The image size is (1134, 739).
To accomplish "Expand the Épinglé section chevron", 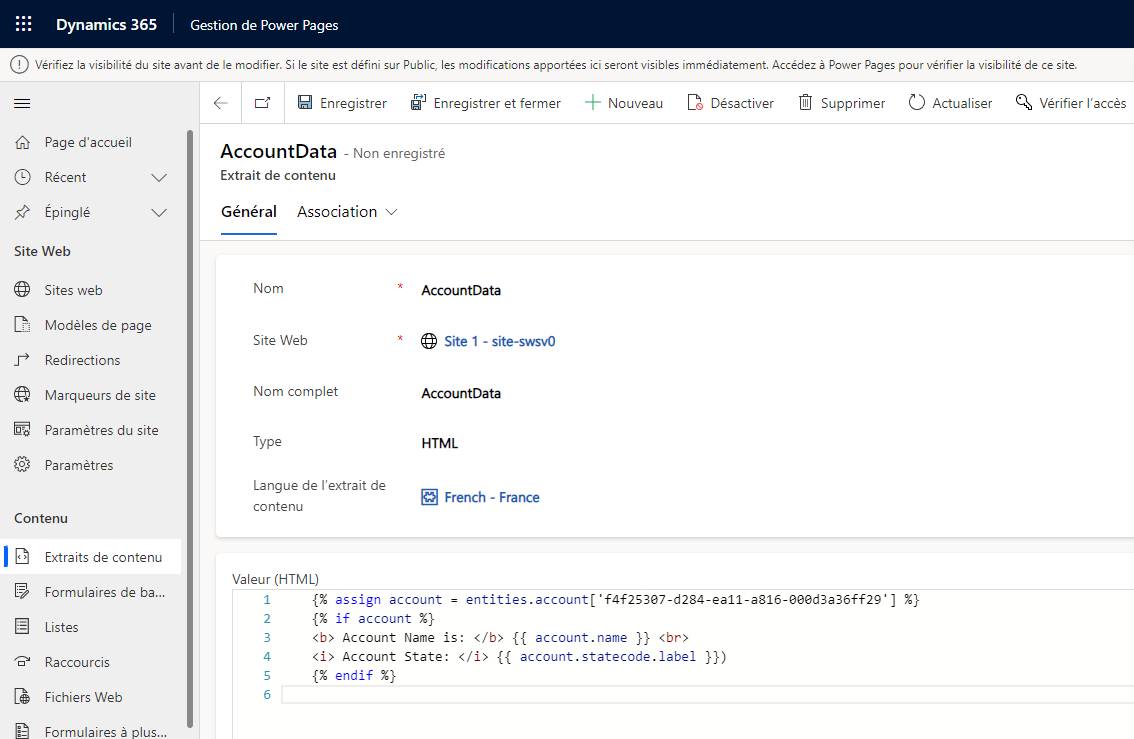I will [159, 213].
